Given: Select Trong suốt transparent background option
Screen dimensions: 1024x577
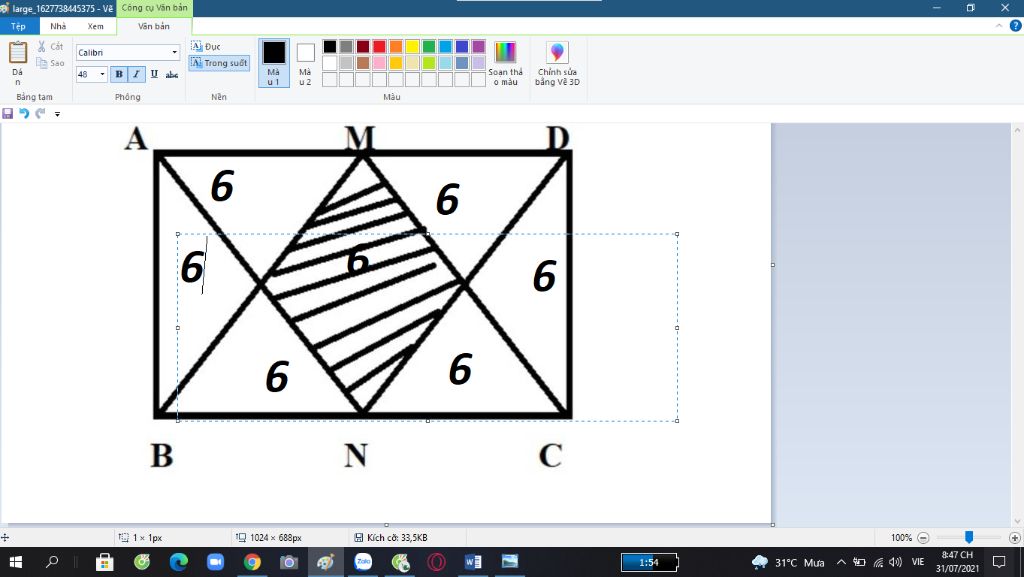Looking at the screenshot, I should point(219,63).
